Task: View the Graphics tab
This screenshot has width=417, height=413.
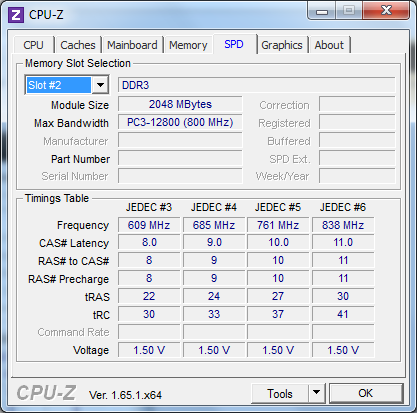Action: [x=282, y=45]
